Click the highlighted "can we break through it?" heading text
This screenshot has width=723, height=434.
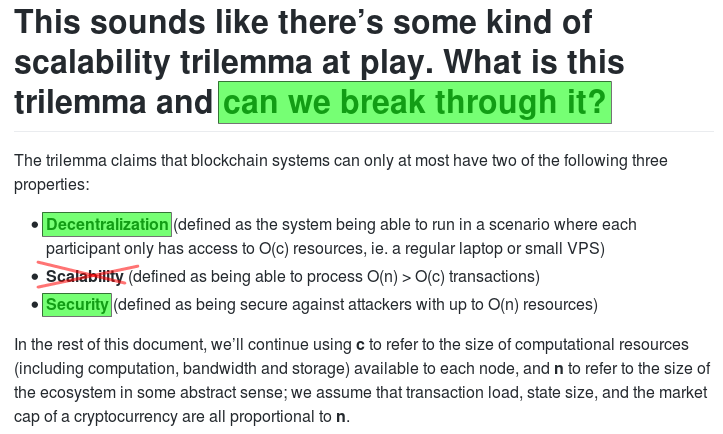[x=414, y=103]
